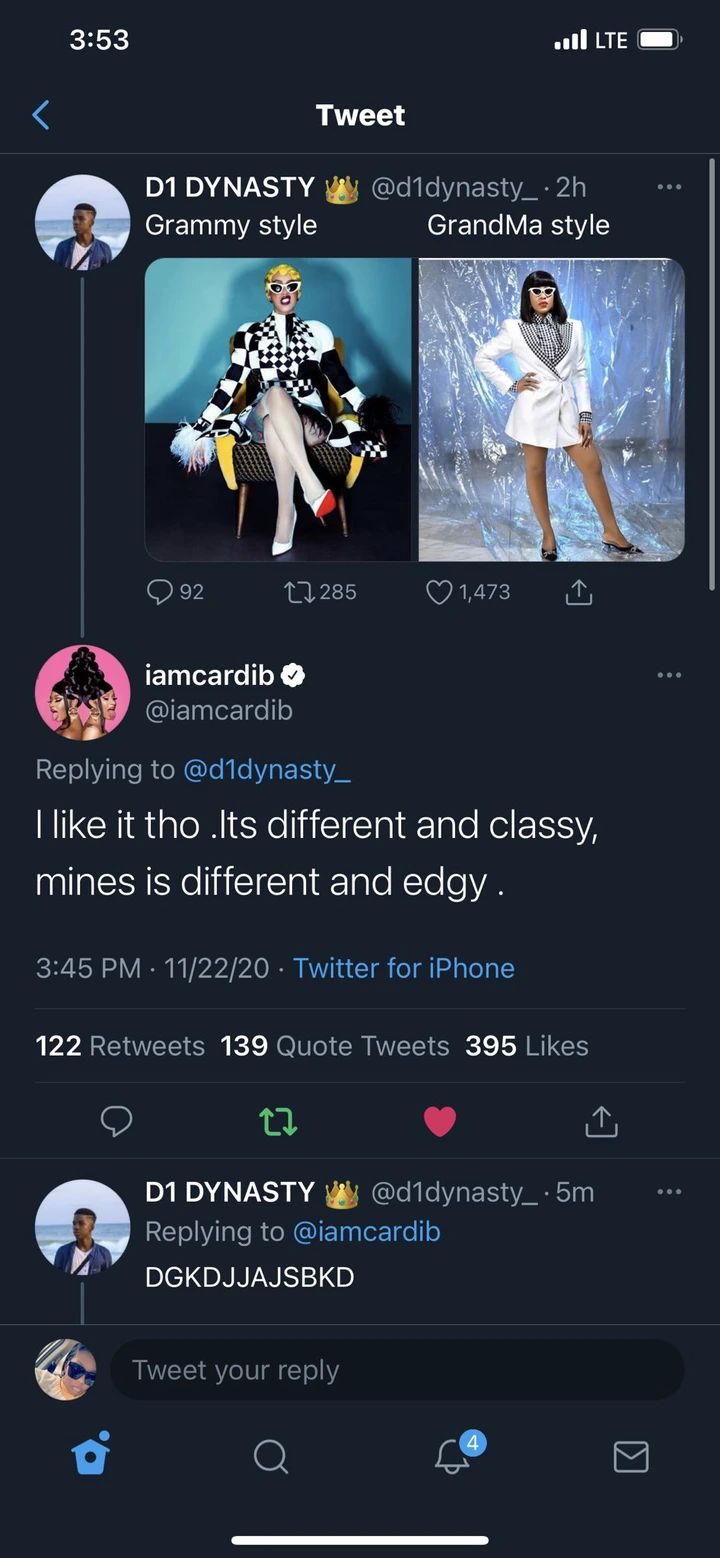Retweet the D1 DYNASTY tweet with 285 retweets
The width and height of the screenshot is (720, 1558).
pos(298,592)
